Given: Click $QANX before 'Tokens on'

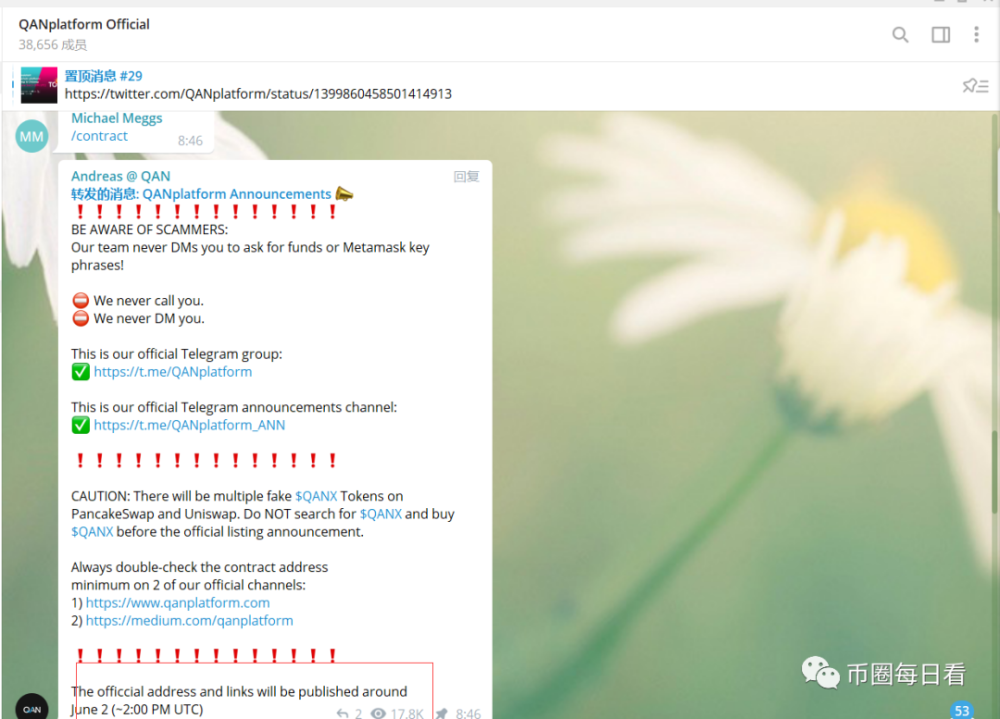Looking at the screenshot, I should tap(316, 496).
